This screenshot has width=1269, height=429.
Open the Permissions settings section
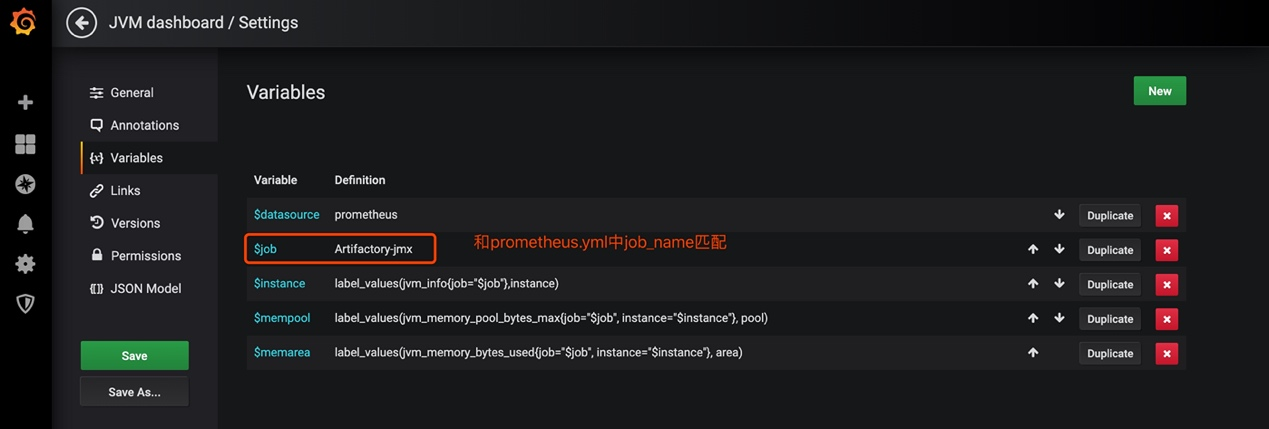point(145,256)
